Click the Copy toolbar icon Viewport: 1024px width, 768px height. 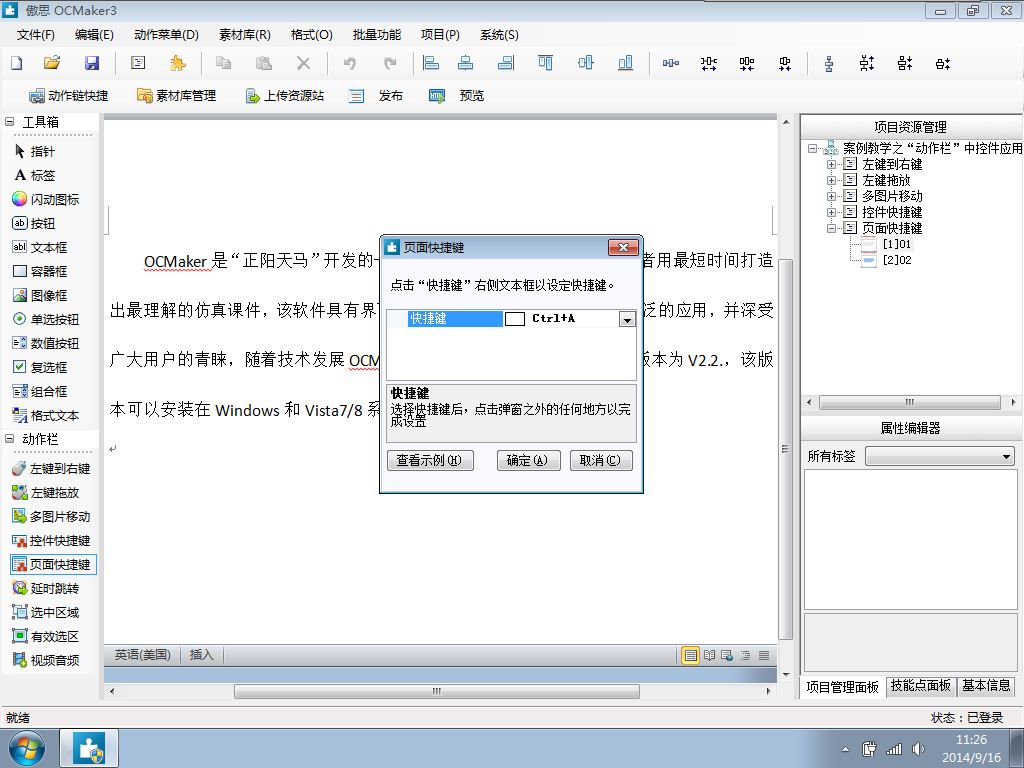[223, 63]
